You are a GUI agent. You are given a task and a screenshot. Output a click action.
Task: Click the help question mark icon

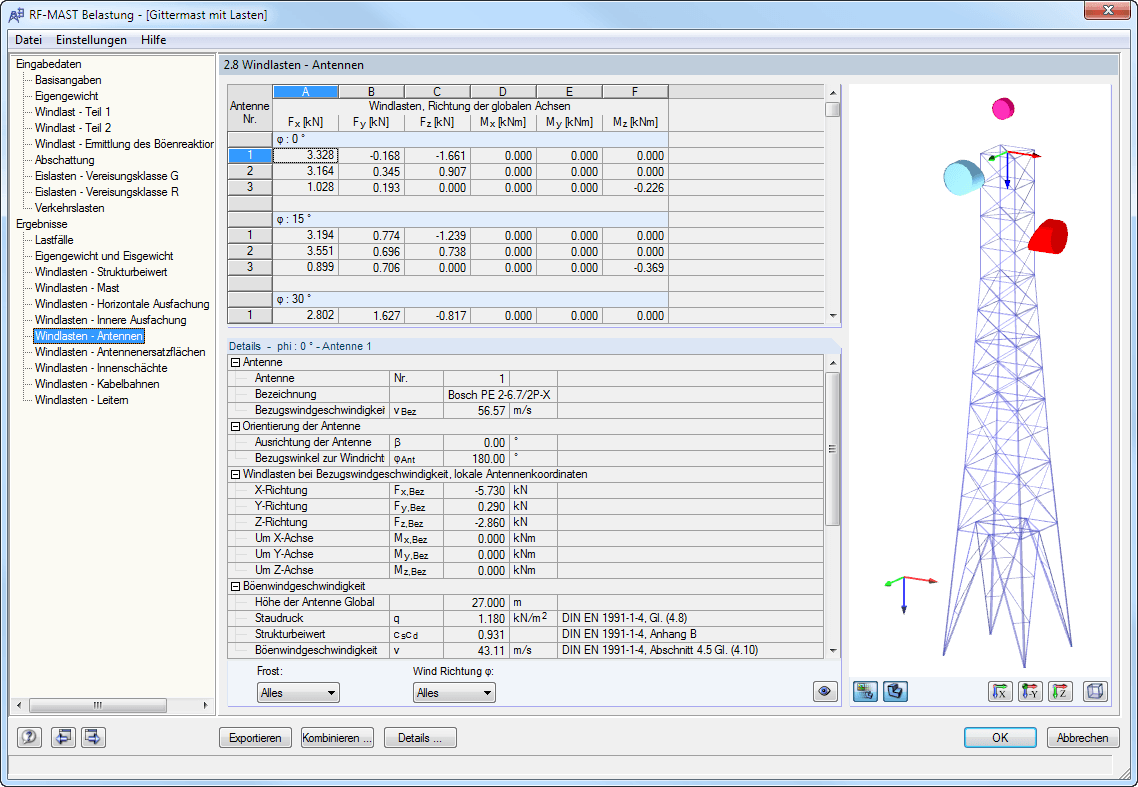click(x=29, y=738)
